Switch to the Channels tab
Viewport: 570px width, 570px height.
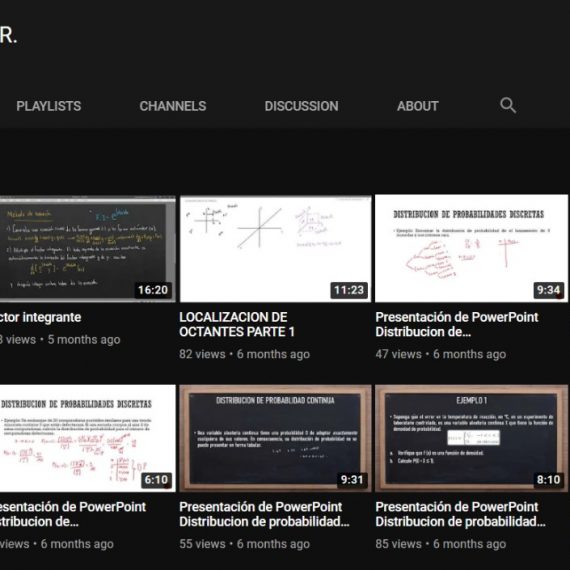[x=173, y=106]
